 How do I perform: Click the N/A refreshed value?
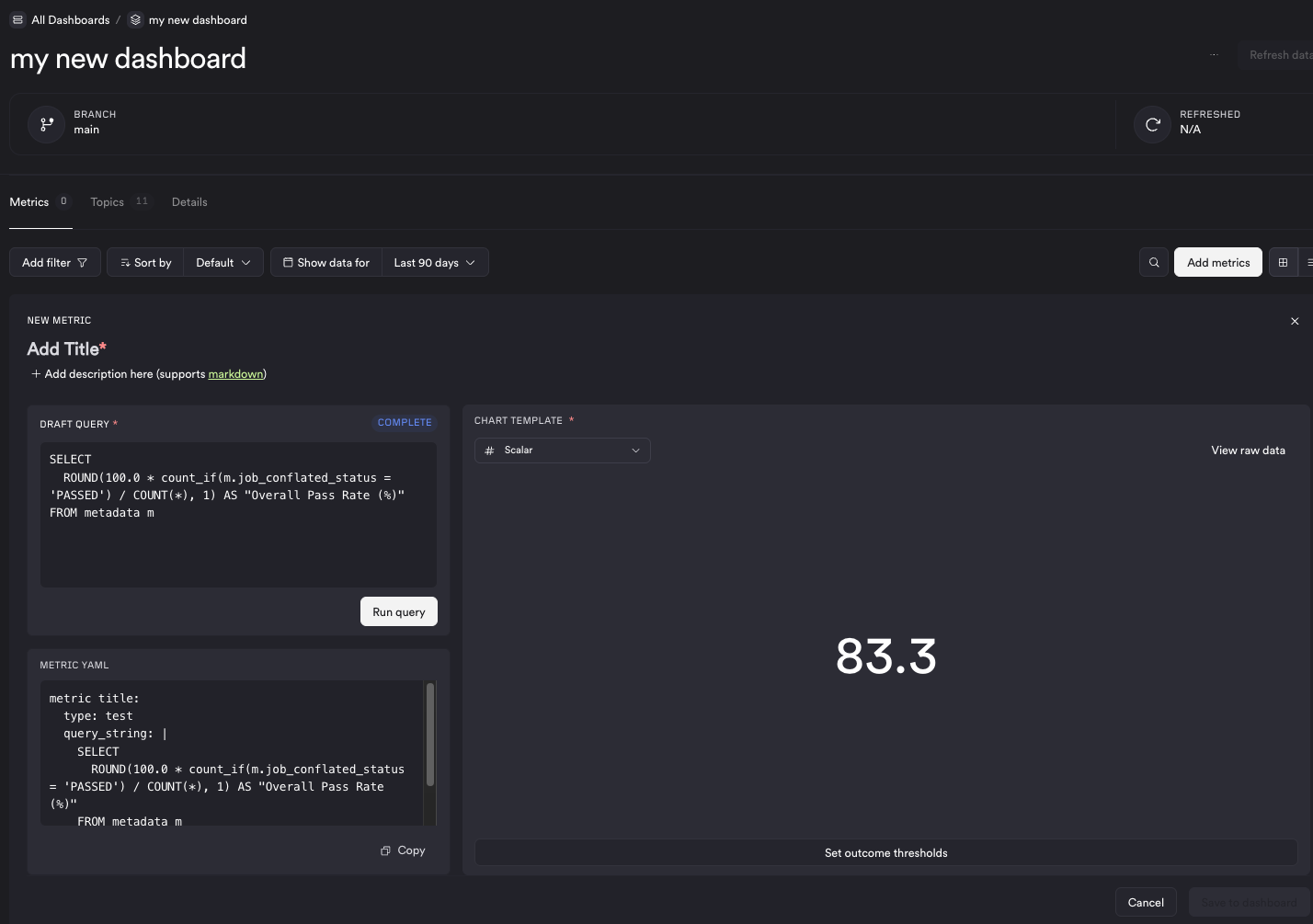click(x=1190, y=130)
